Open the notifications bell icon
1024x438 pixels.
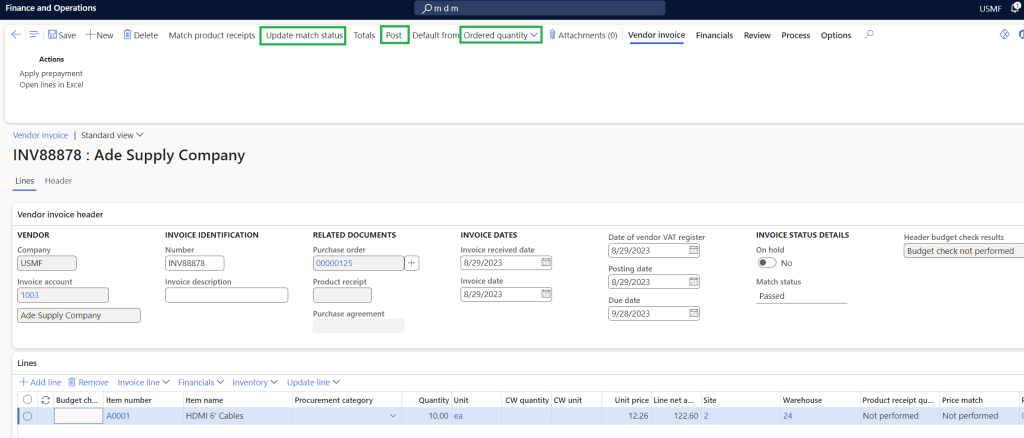[1015, 8]
